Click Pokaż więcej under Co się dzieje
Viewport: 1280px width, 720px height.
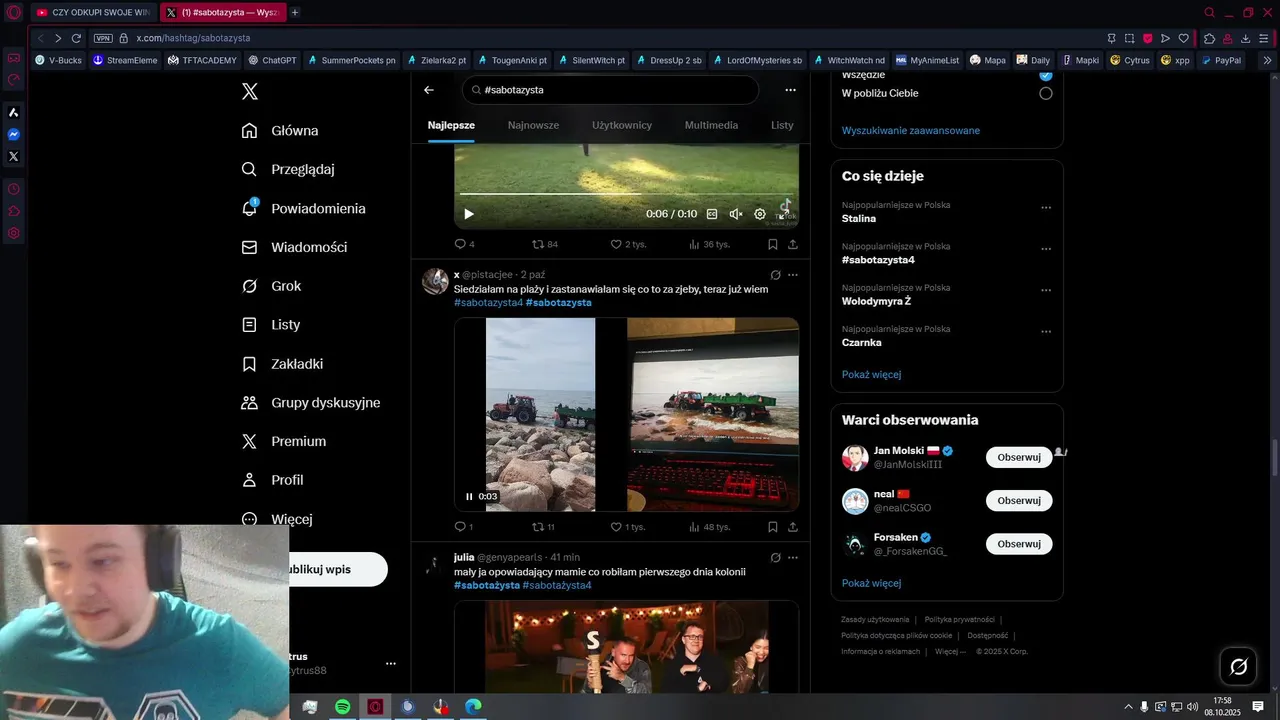click(871, 374)
